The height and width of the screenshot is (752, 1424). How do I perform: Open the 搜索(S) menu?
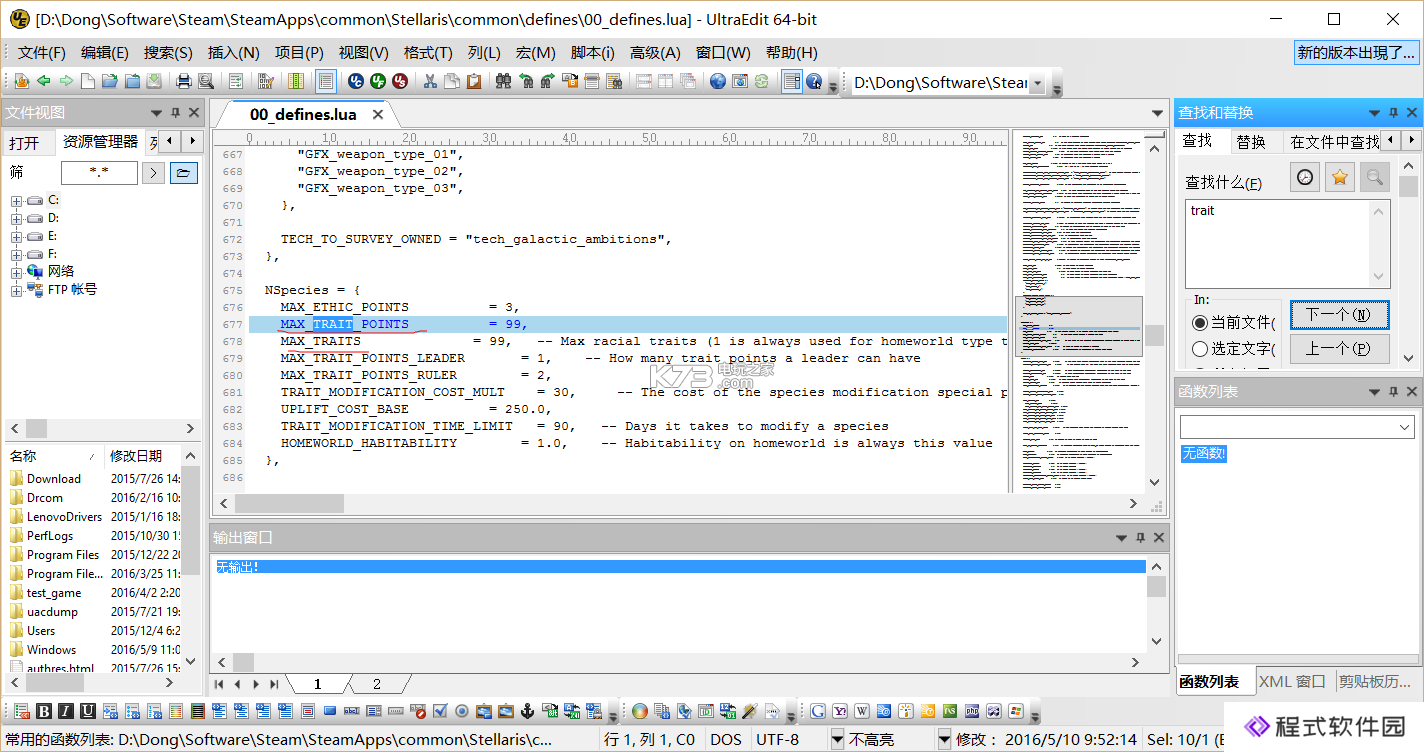[x=168, y=53]
